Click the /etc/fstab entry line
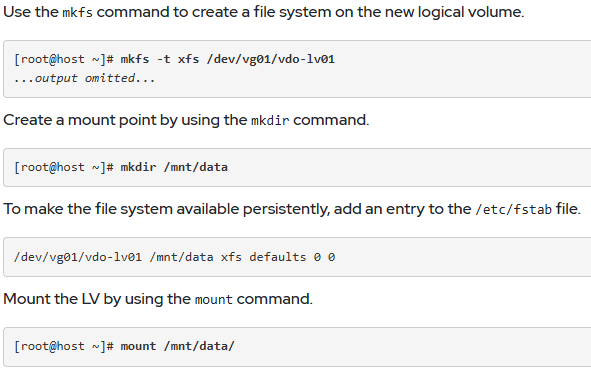Viewport: 591px width, 373px height. (174, 257)
